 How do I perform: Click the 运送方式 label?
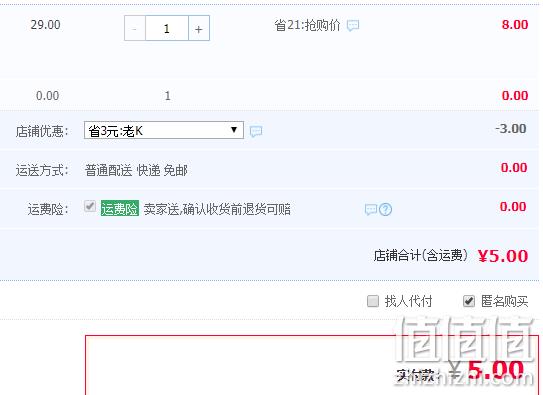pos(42,170)
